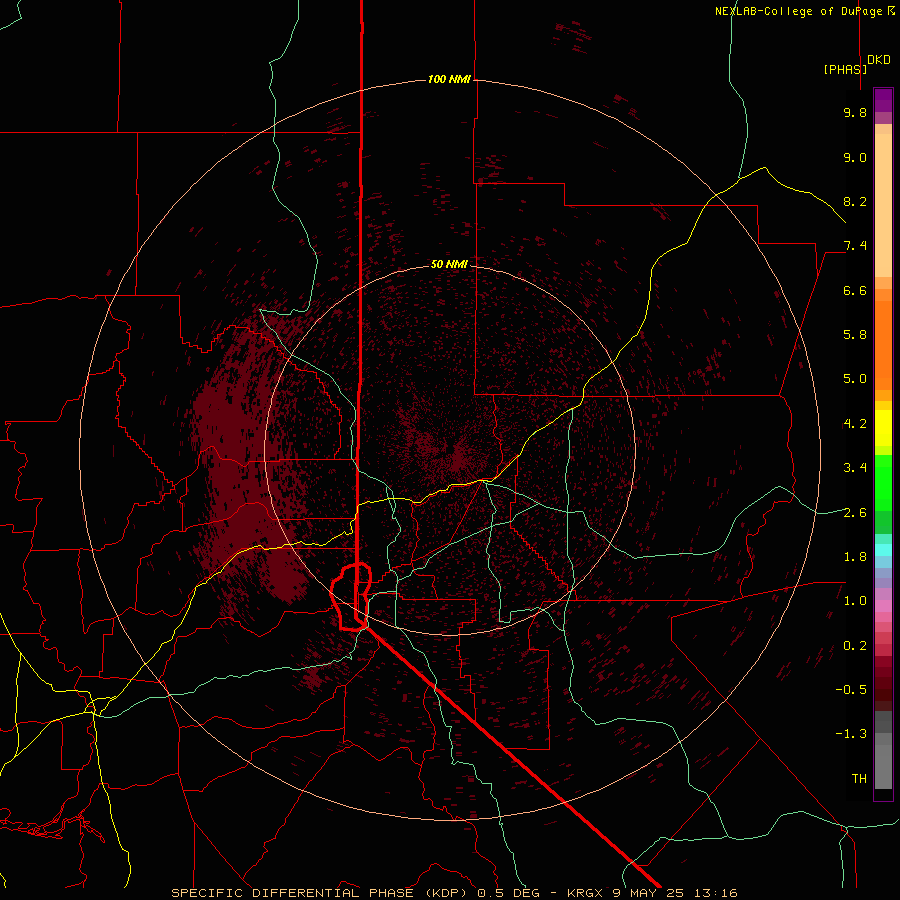Image resolution: width=900 pixels, height=900 pixels.
Task: Click the 0.2 value on the color scale
Action: tap(855, 646)
